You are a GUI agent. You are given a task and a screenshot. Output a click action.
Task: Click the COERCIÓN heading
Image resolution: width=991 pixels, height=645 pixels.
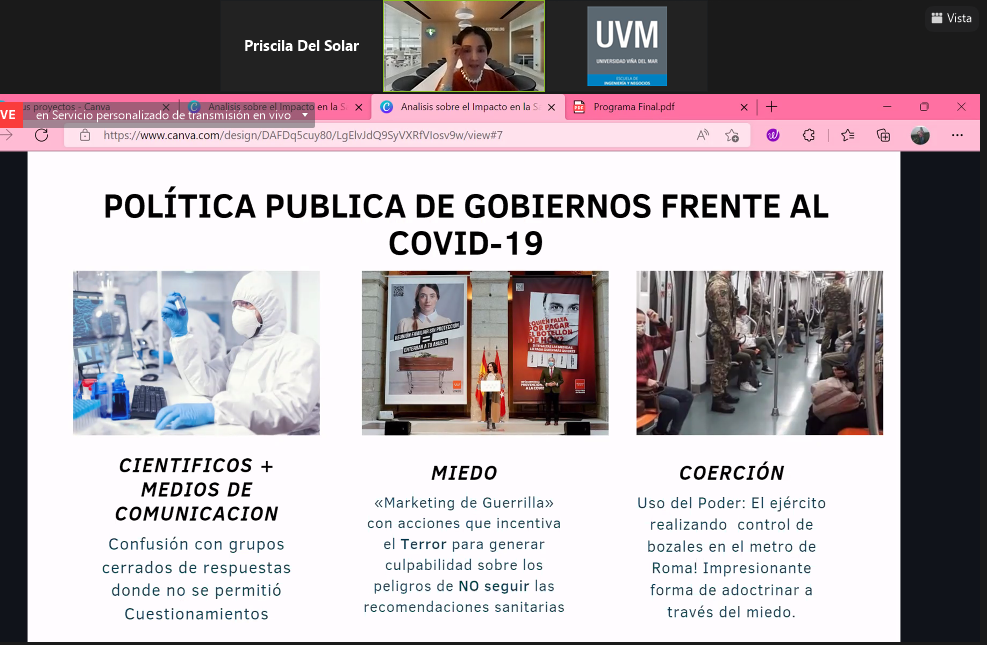731,473
